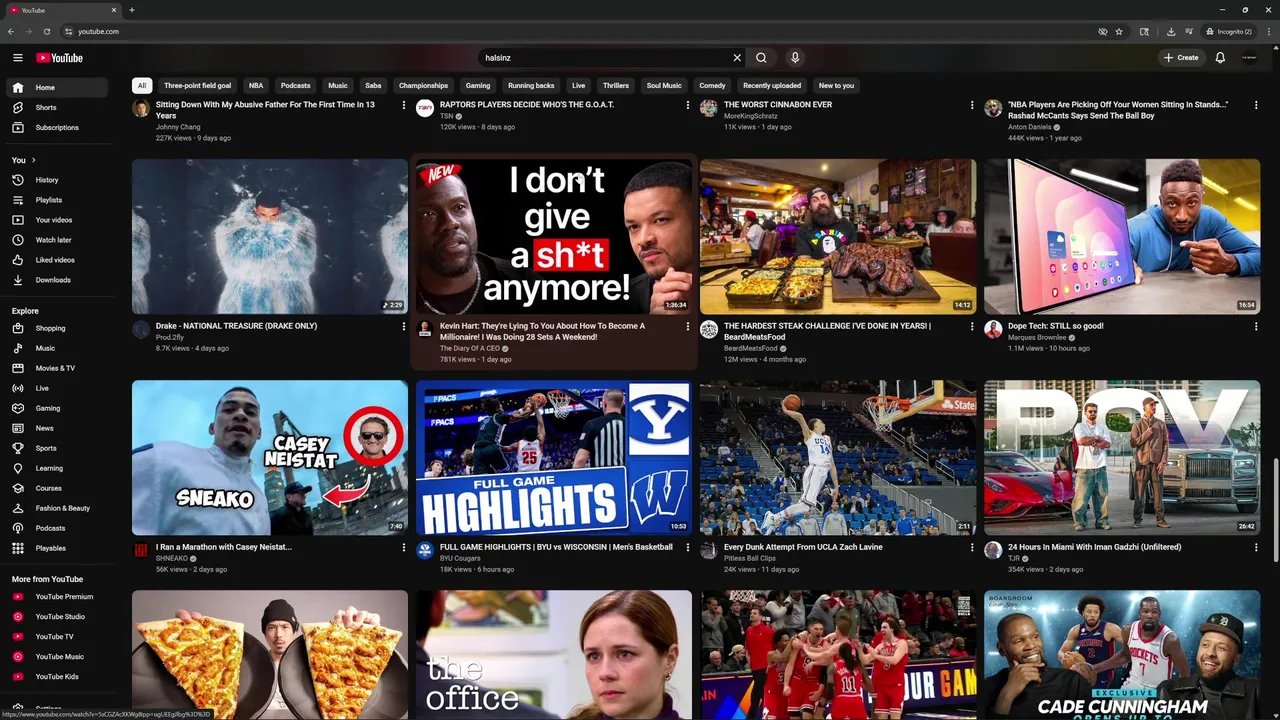Image resolution: width=1280 pixels, height=720 pixels.
Task: Open YouTube TV link
Action: click(x=56, y=637)
